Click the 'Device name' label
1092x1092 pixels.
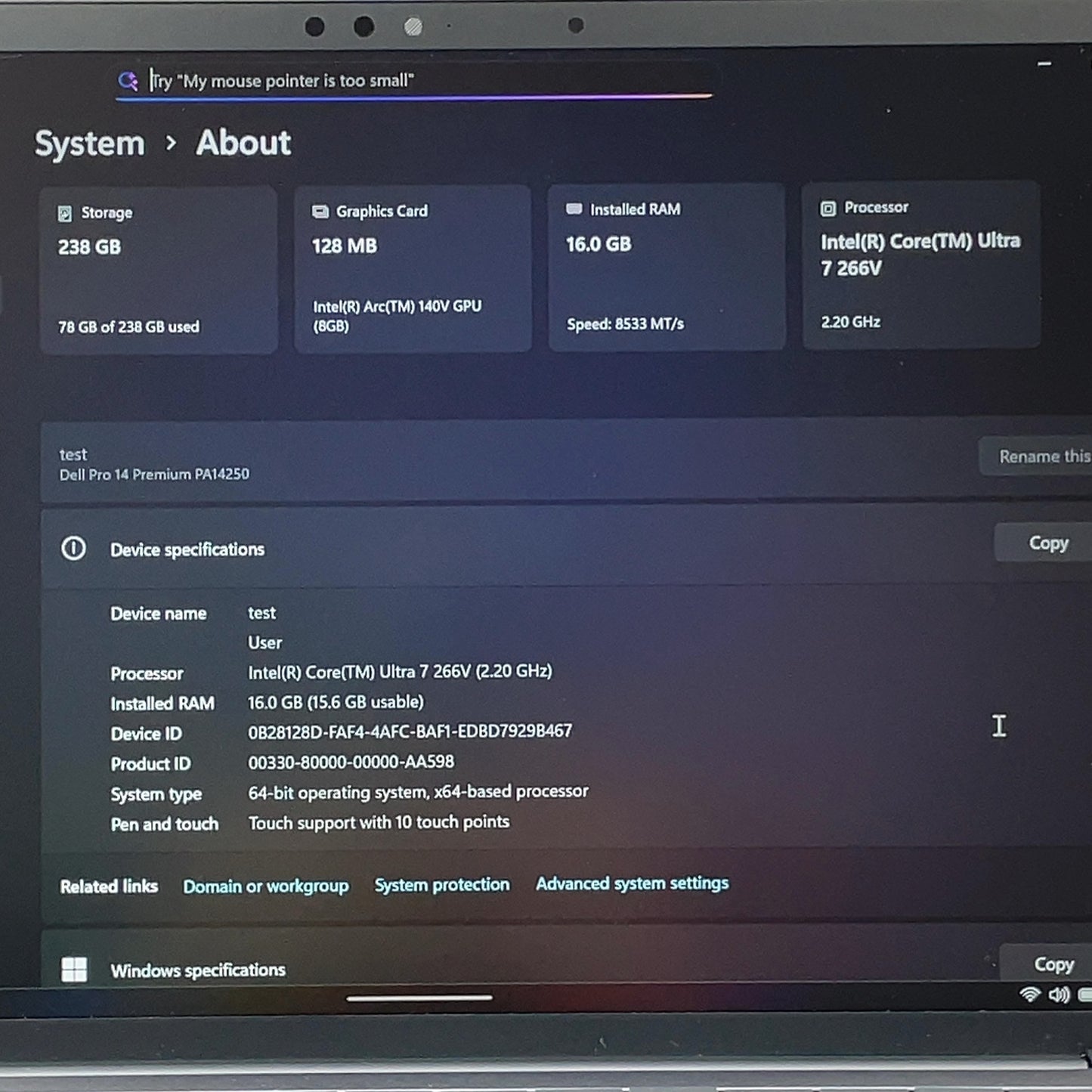pos(159,614)
